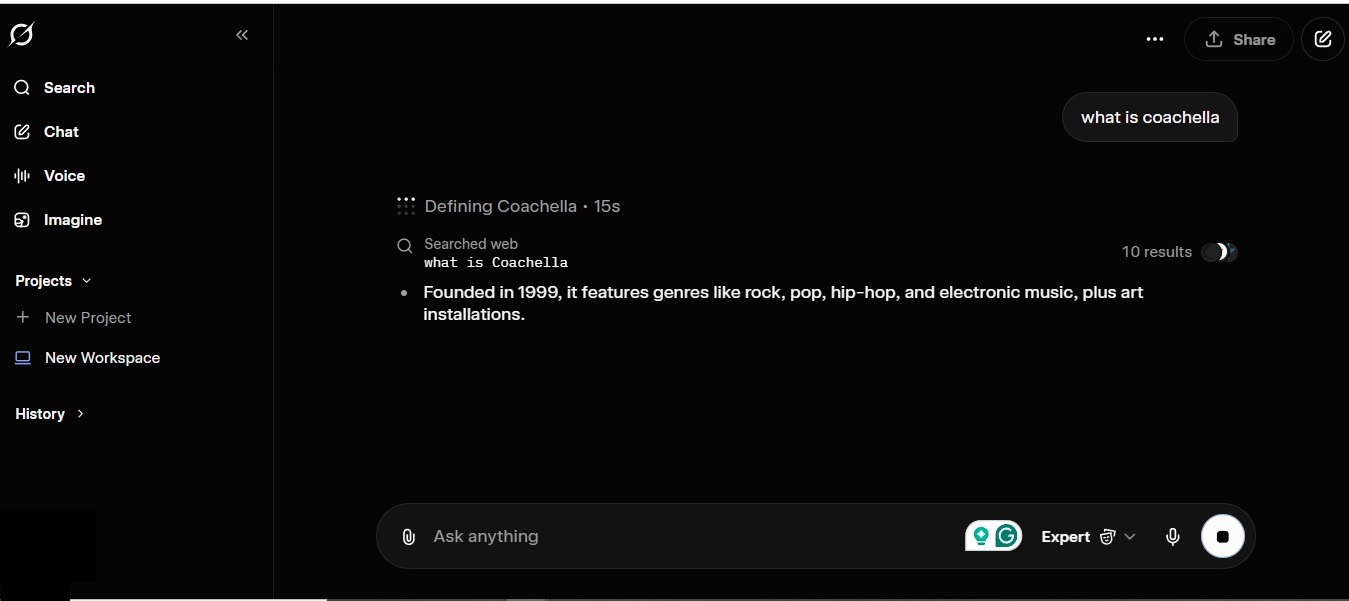This screenshot has width=1349, height=601.
Task: Click the green lightbulb extension icon
Action: tap(981, 536)
